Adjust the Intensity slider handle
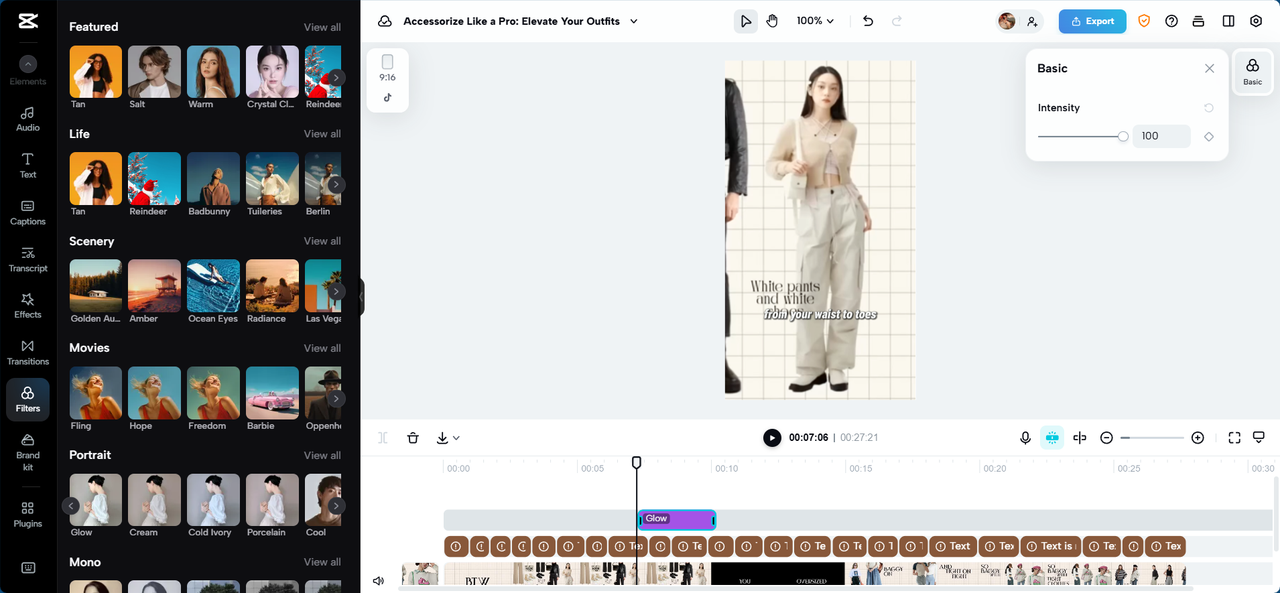 click(1123, 137)
